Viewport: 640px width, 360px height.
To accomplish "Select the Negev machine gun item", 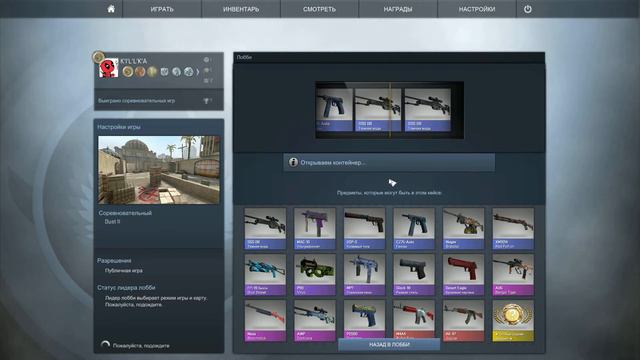I will (x=463, y=229).
